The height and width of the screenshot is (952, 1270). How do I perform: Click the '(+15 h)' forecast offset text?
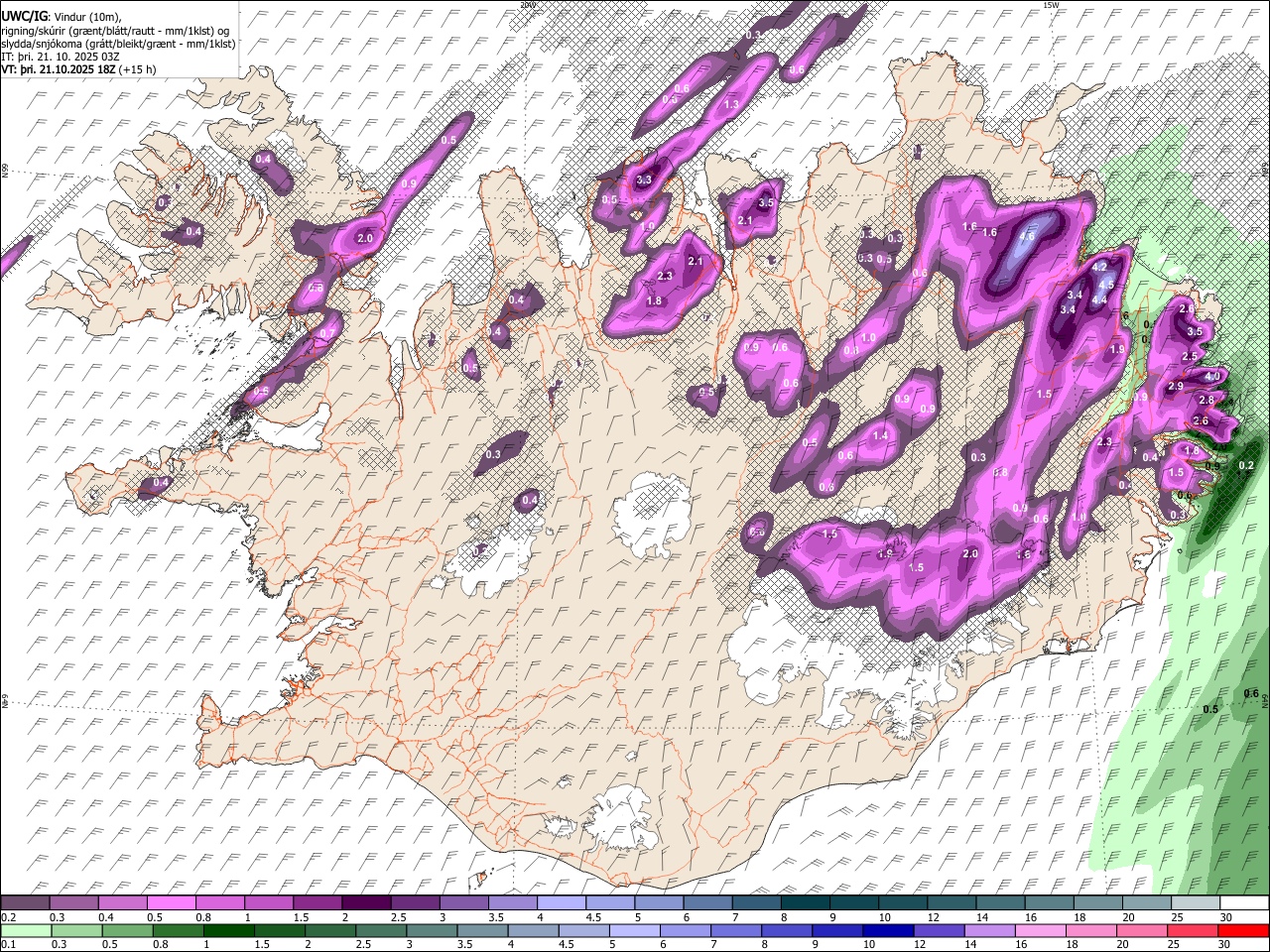point(137,69)
